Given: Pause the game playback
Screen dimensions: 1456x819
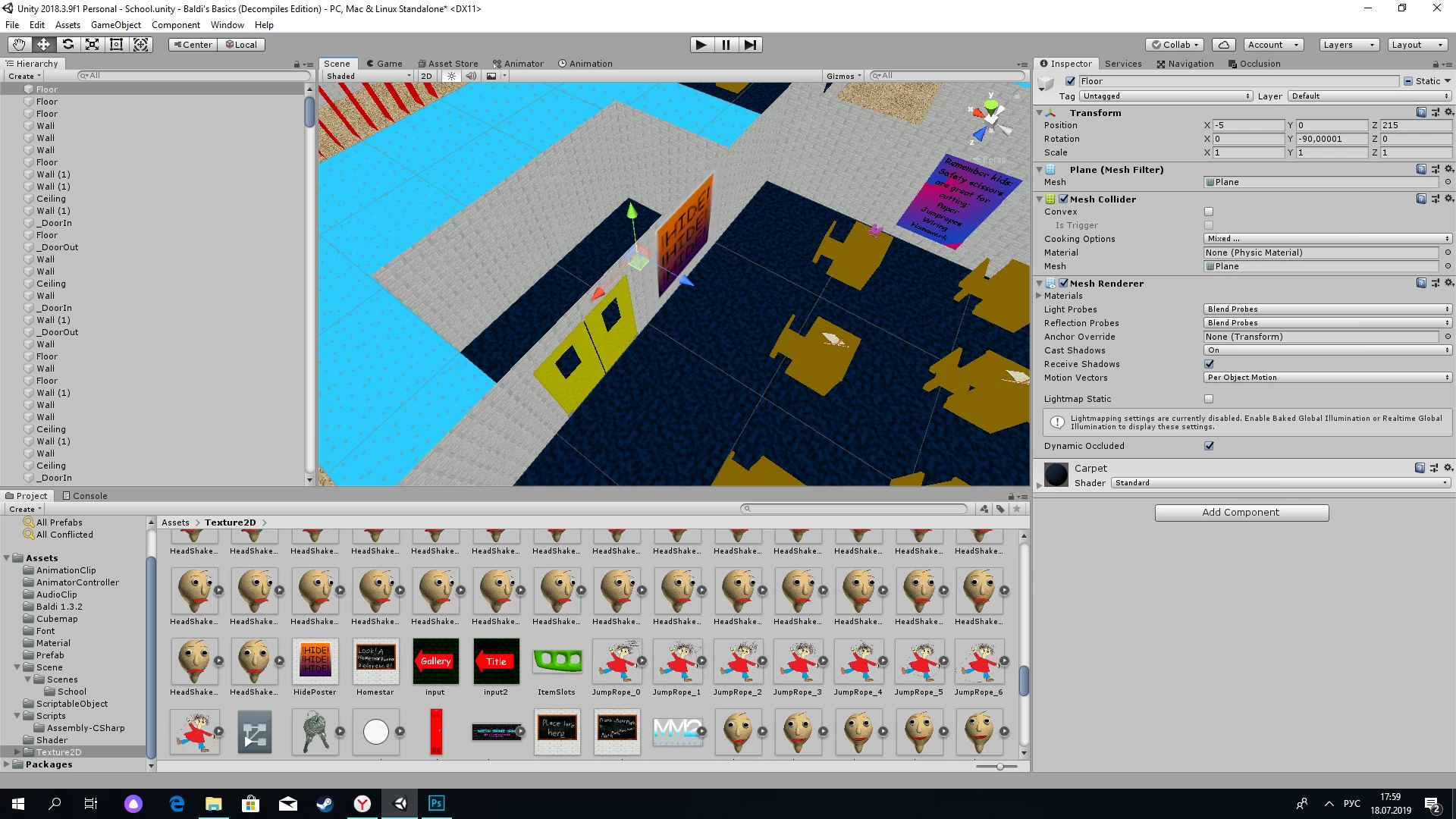Looking at the screenshot, I should (726, 45).
